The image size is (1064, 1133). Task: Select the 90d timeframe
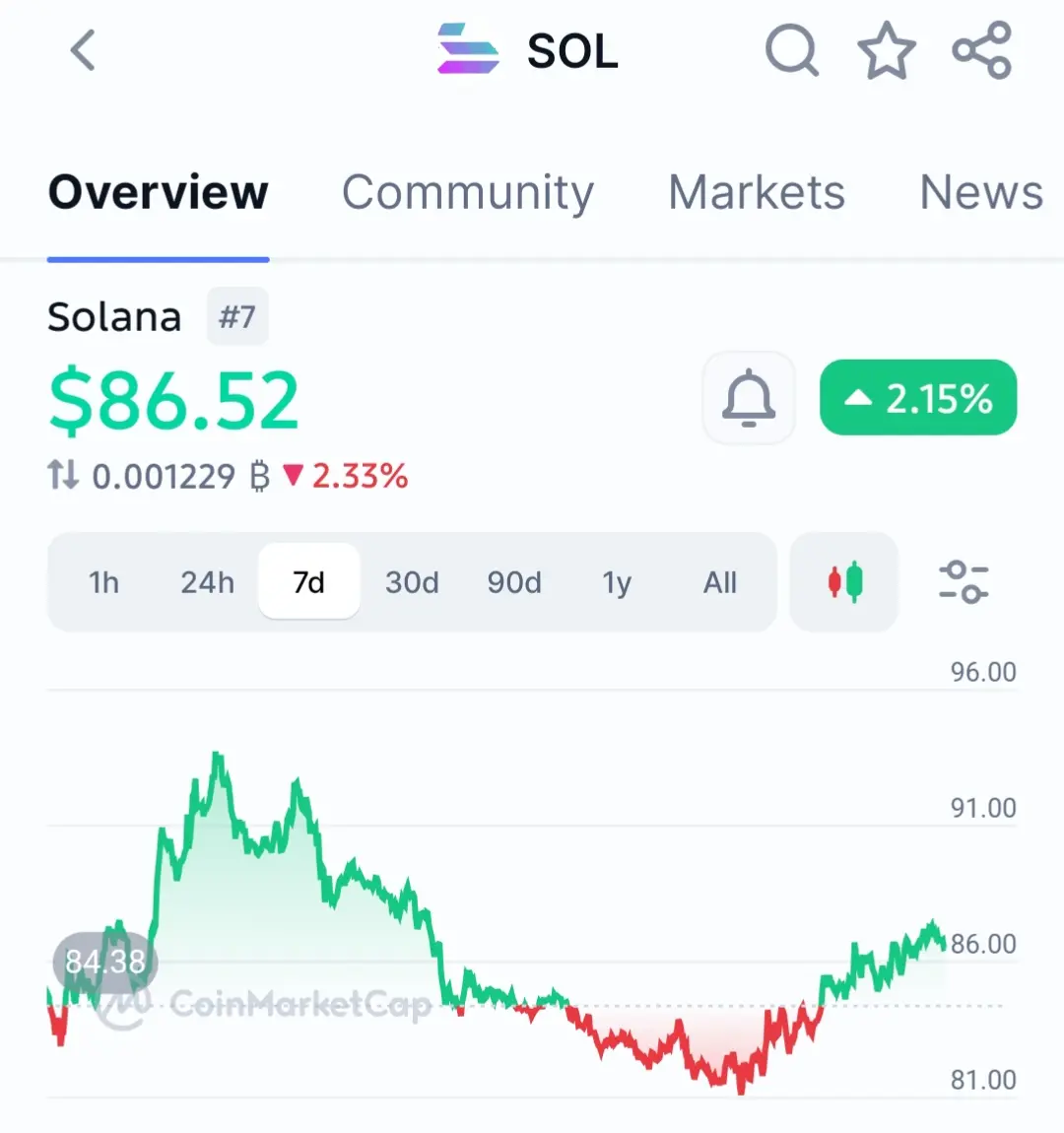514,582
